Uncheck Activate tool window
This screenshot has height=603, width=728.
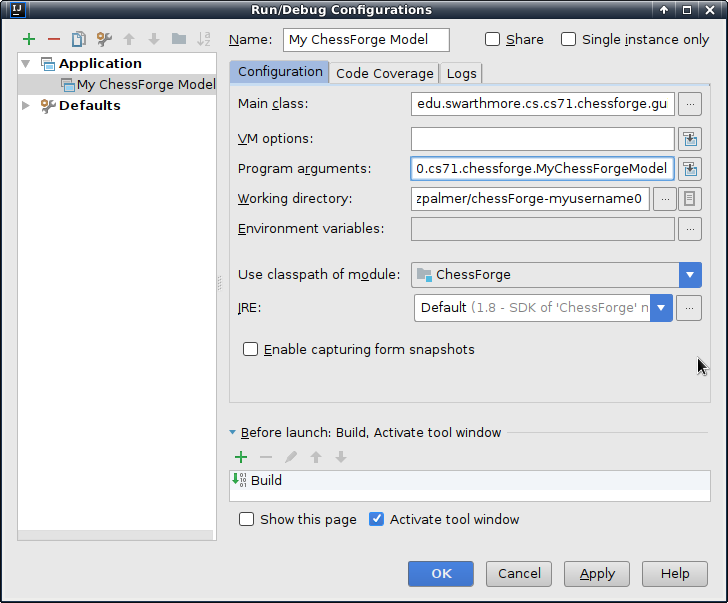coord(377,520)
